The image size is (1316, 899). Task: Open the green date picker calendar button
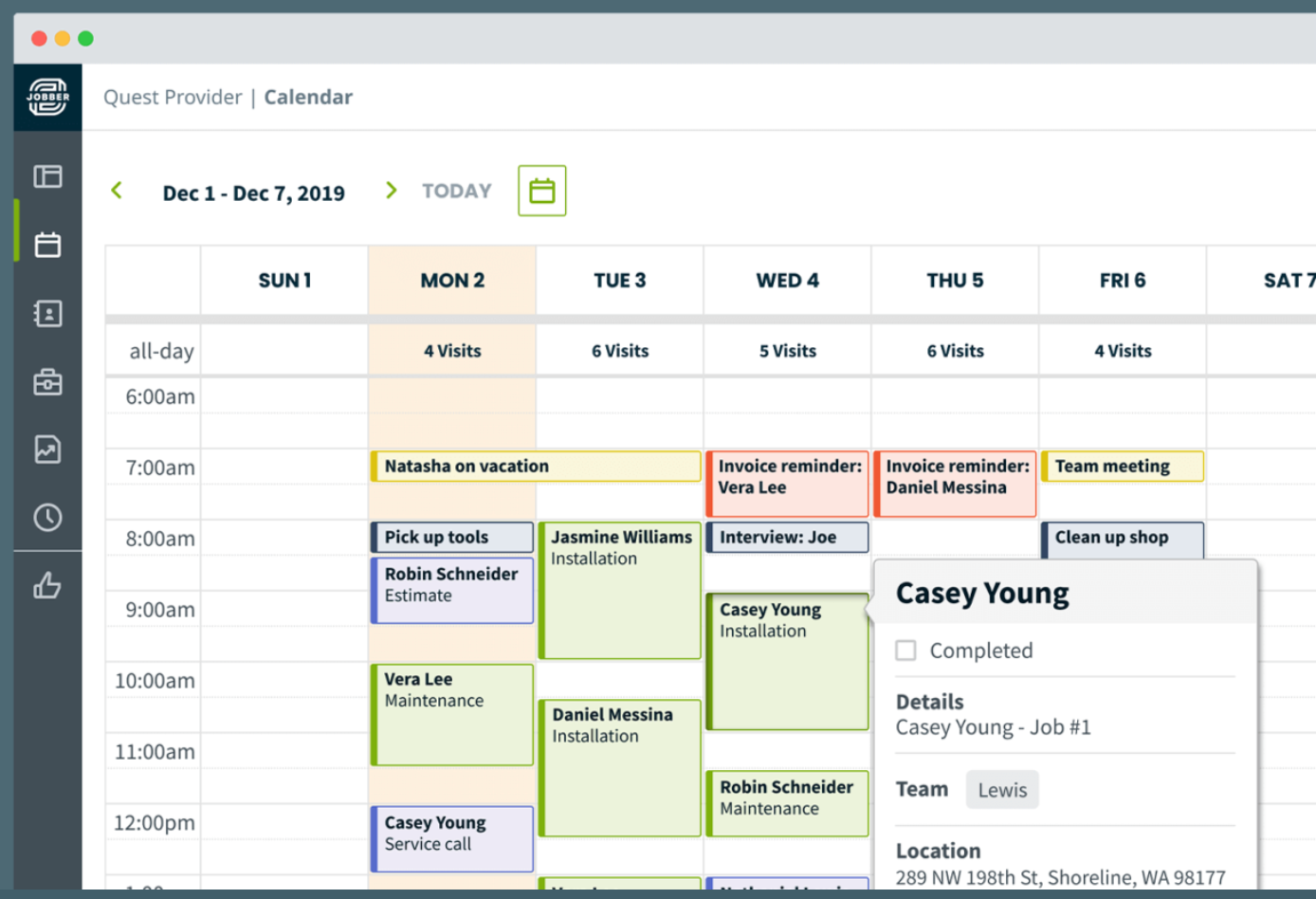point(541,191)
